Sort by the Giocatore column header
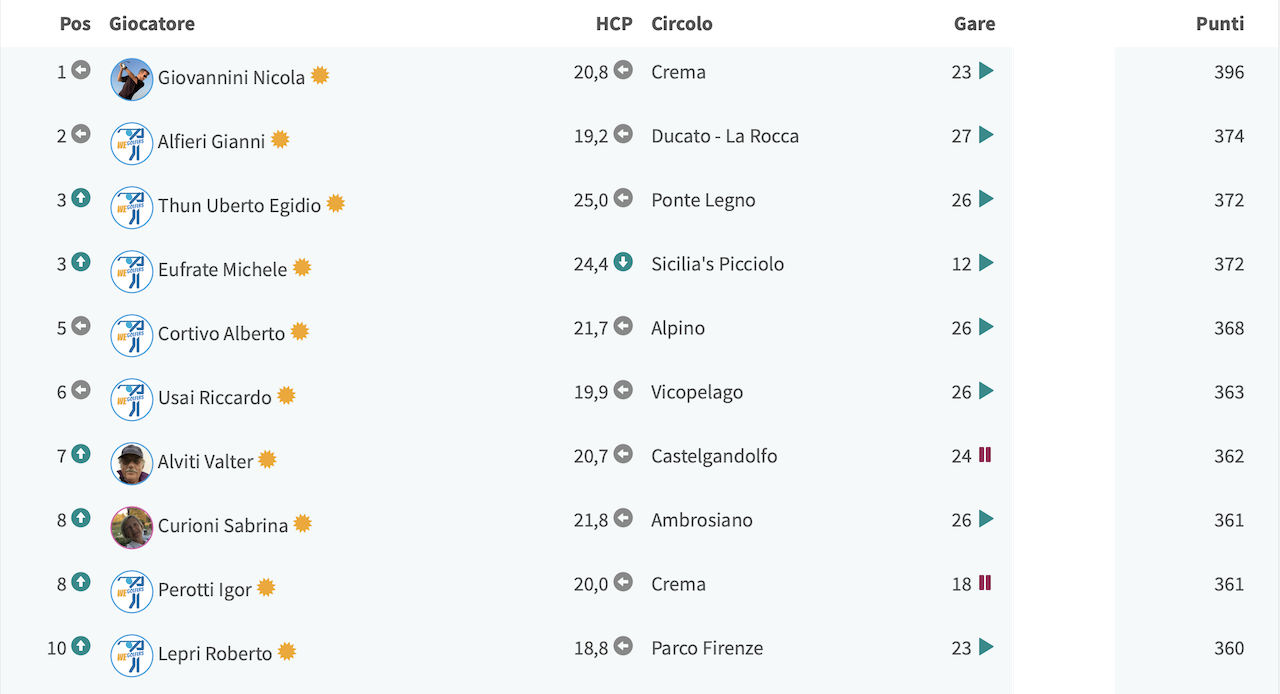The width and height of the screenshot is (1280, 694). [x=152, y=23]
